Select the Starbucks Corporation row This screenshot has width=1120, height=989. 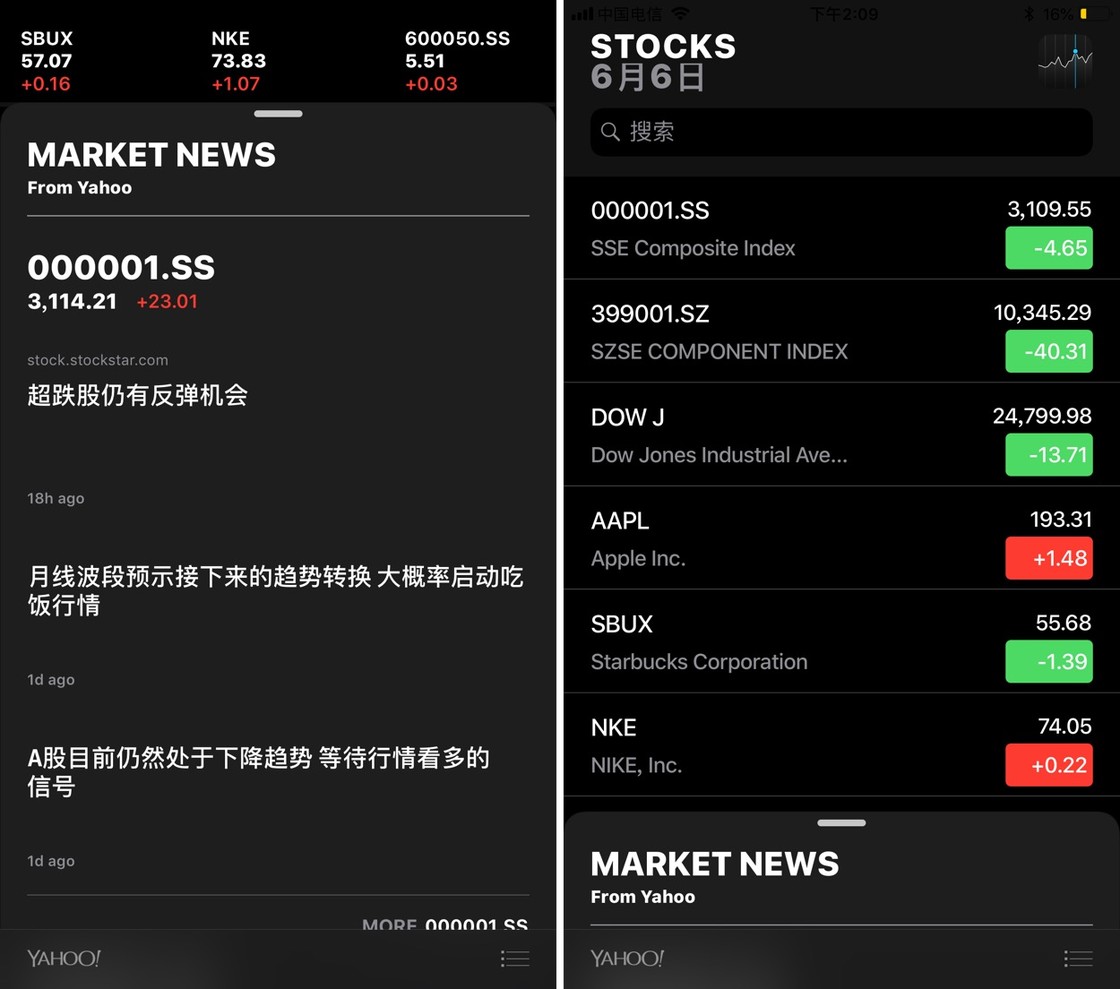(x=841, y=641)
